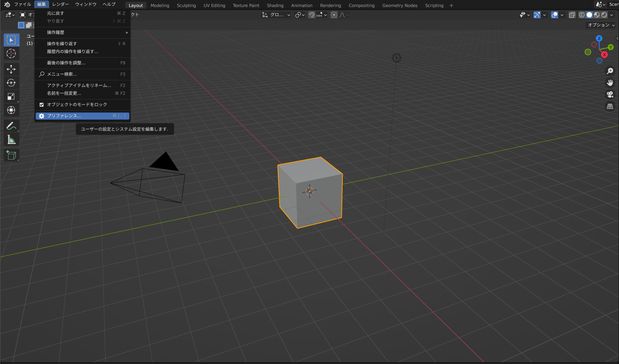The height and width of the screenshot is (364, 619).
Task: Select the Rotate tool in the toolbar
Action: [x=11, y=83]
